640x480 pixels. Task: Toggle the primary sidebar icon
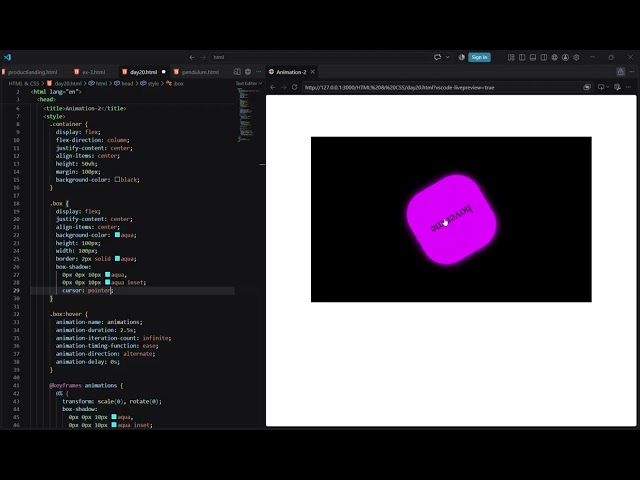[x=522, y=57]
